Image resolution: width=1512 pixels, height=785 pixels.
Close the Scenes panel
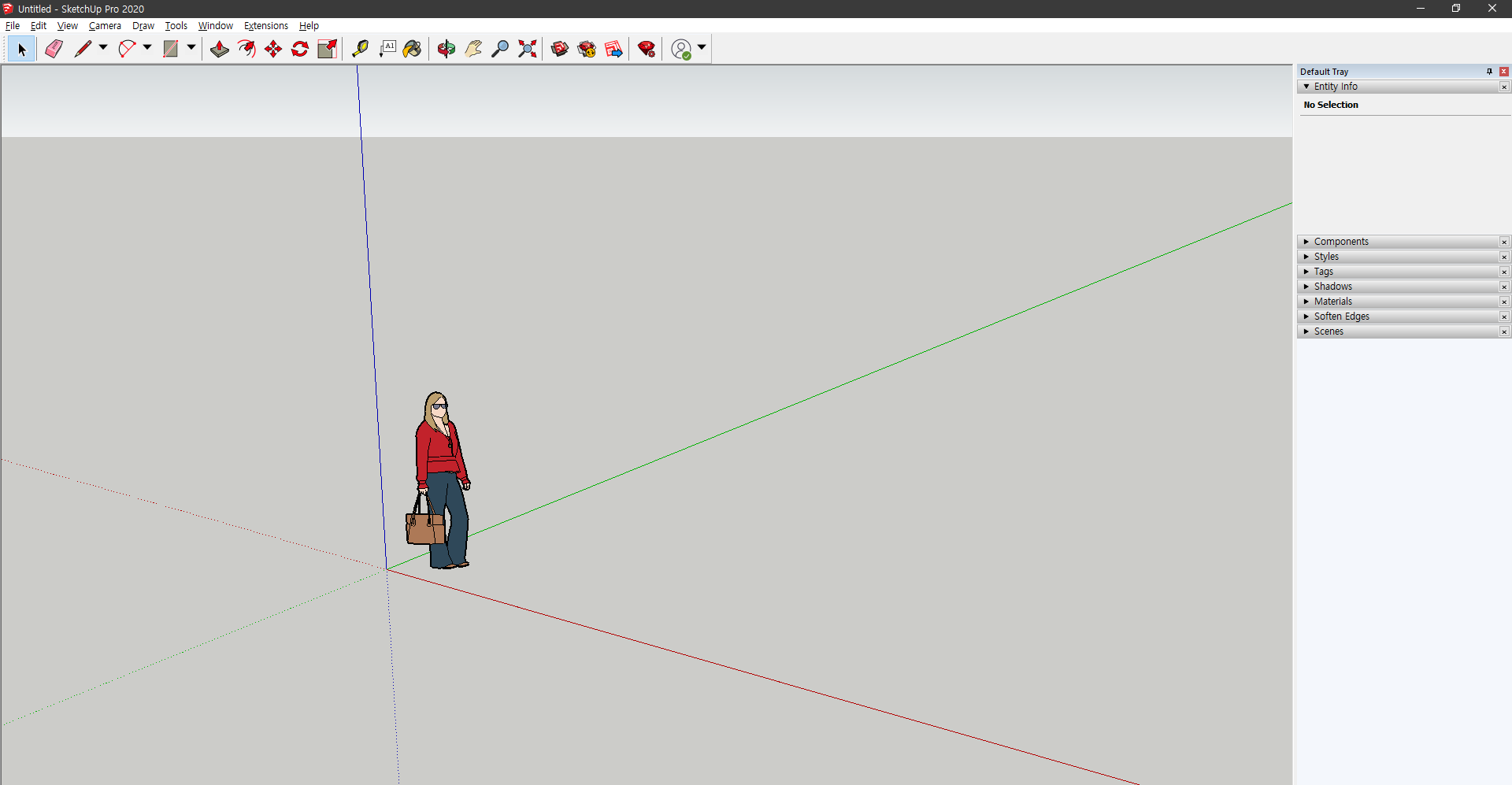pos(1504,331)
